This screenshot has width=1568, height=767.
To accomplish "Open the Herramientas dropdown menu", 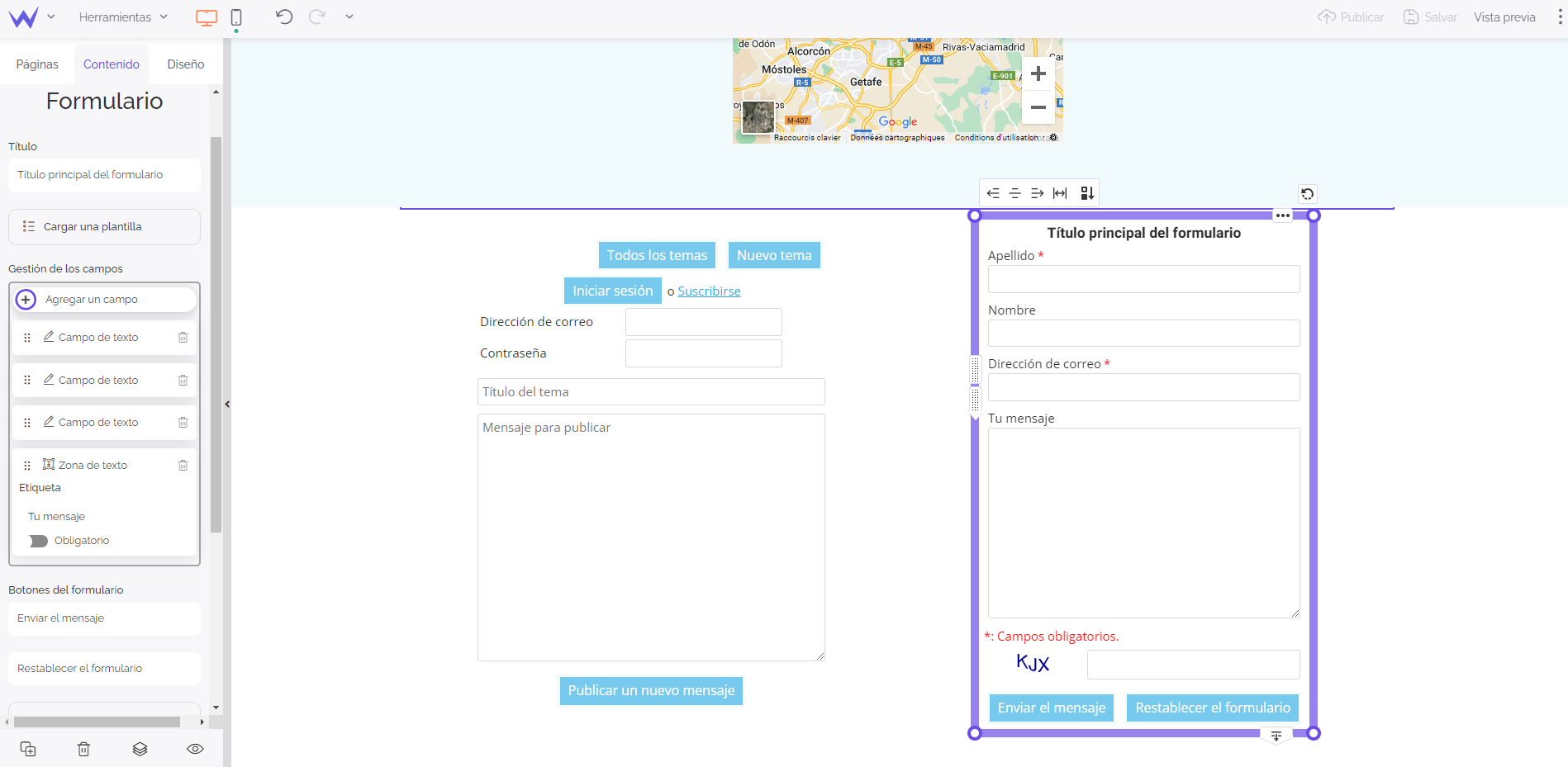I will point(123,17).
